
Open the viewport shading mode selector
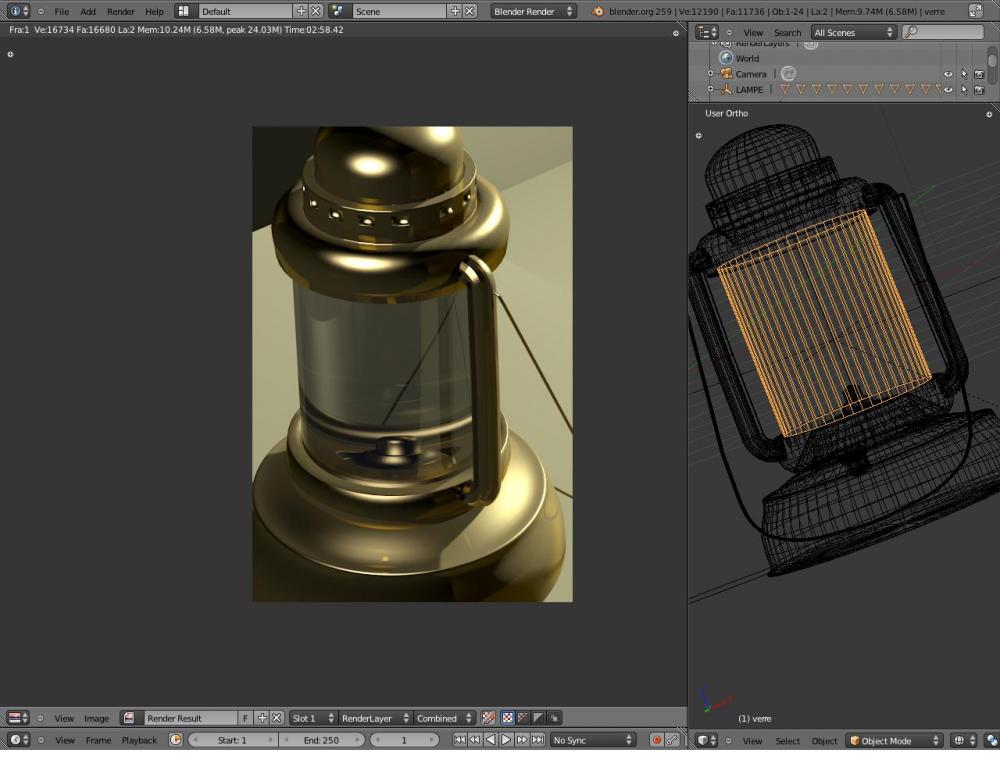pos(963,741)
